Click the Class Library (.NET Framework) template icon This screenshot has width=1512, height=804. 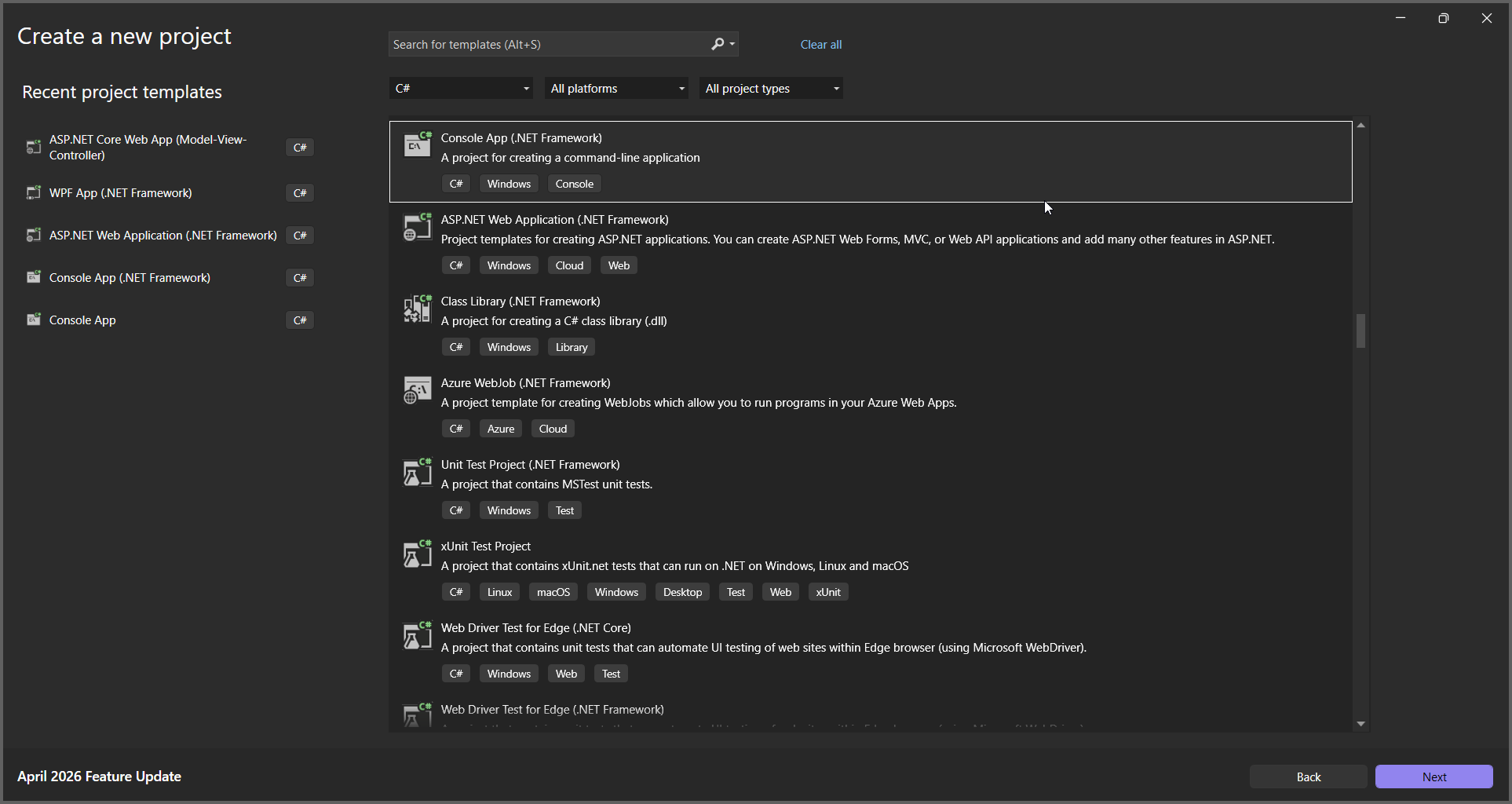coord(417,309)
